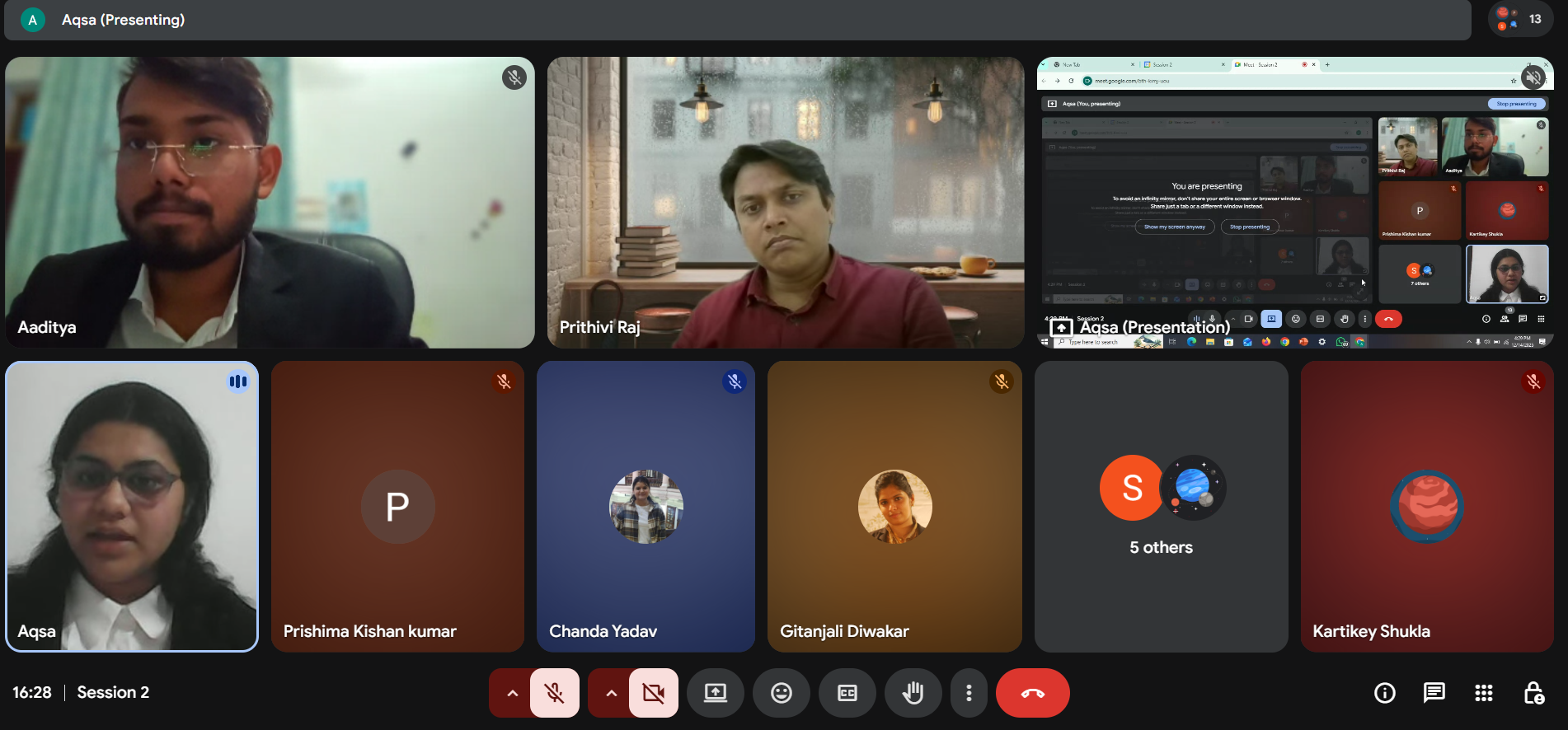Screen dimensions: 1568x730
Task: Click the '5 others' participants tile
Action: tap(1161, 506)
